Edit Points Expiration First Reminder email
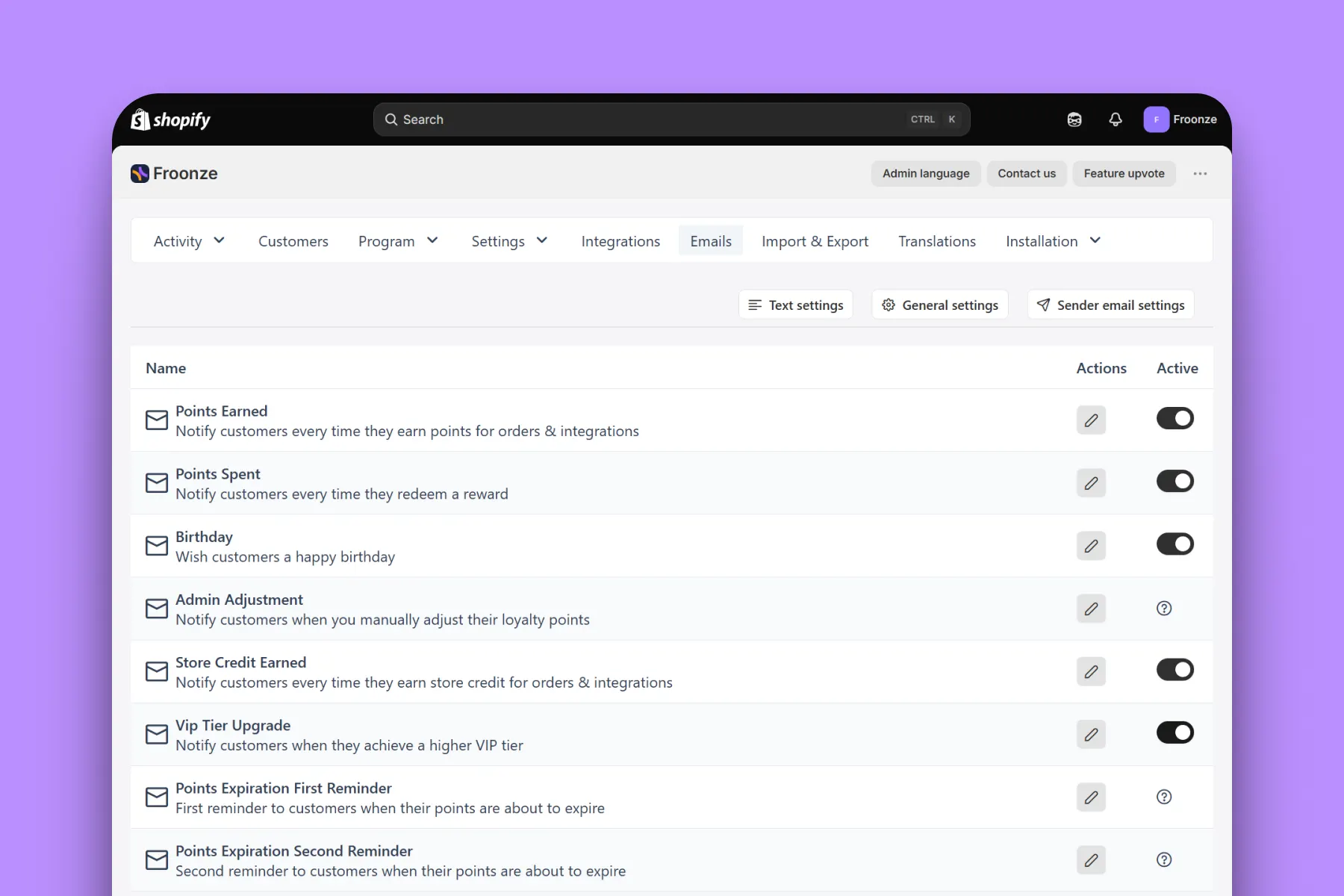 point(1091,797)
